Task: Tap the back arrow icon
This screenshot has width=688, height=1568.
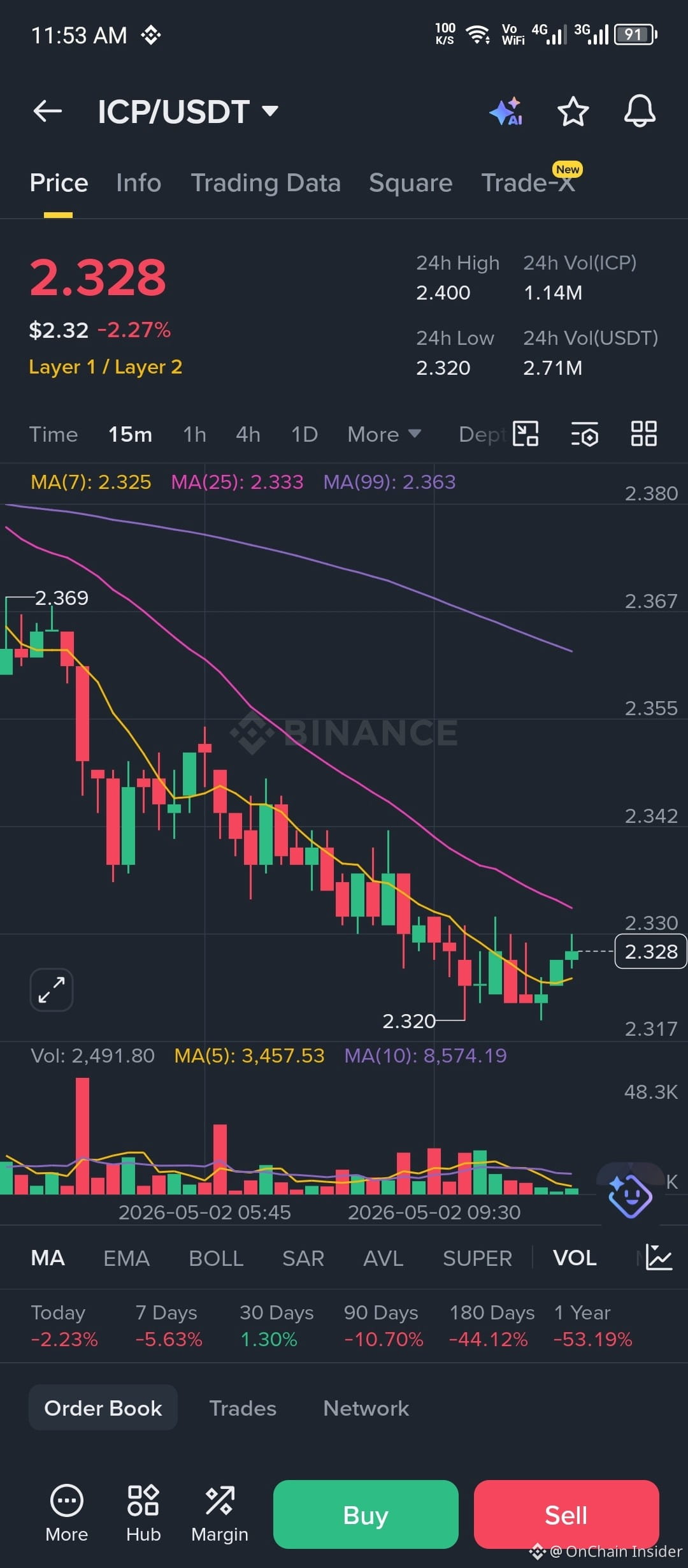Action: 48,111
